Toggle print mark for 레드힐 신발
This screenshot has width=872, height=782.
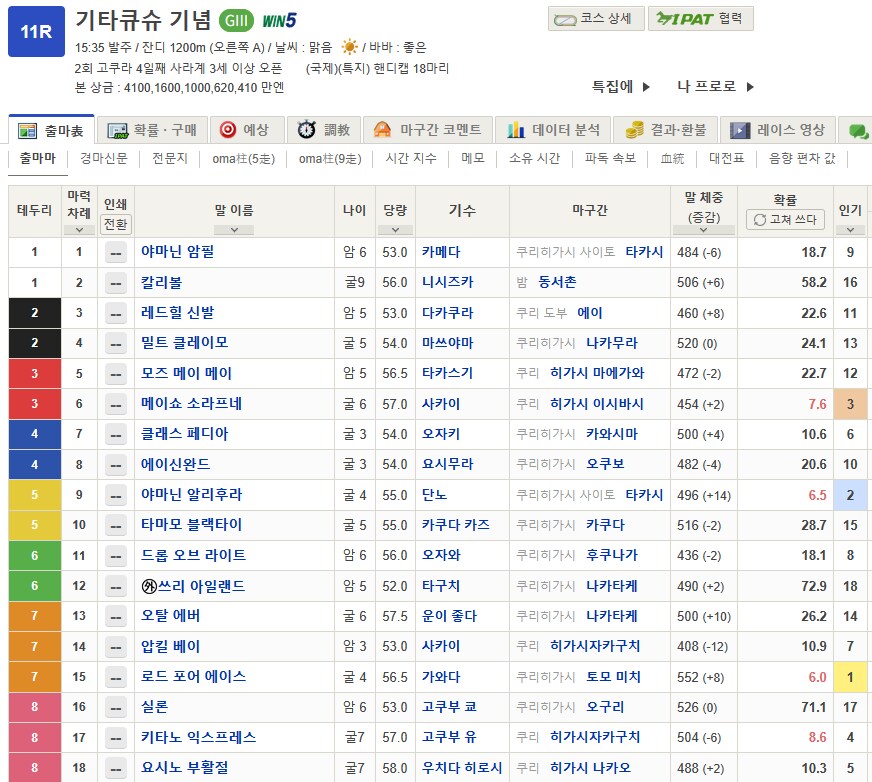pyautogui.click(x=116, y=314)
